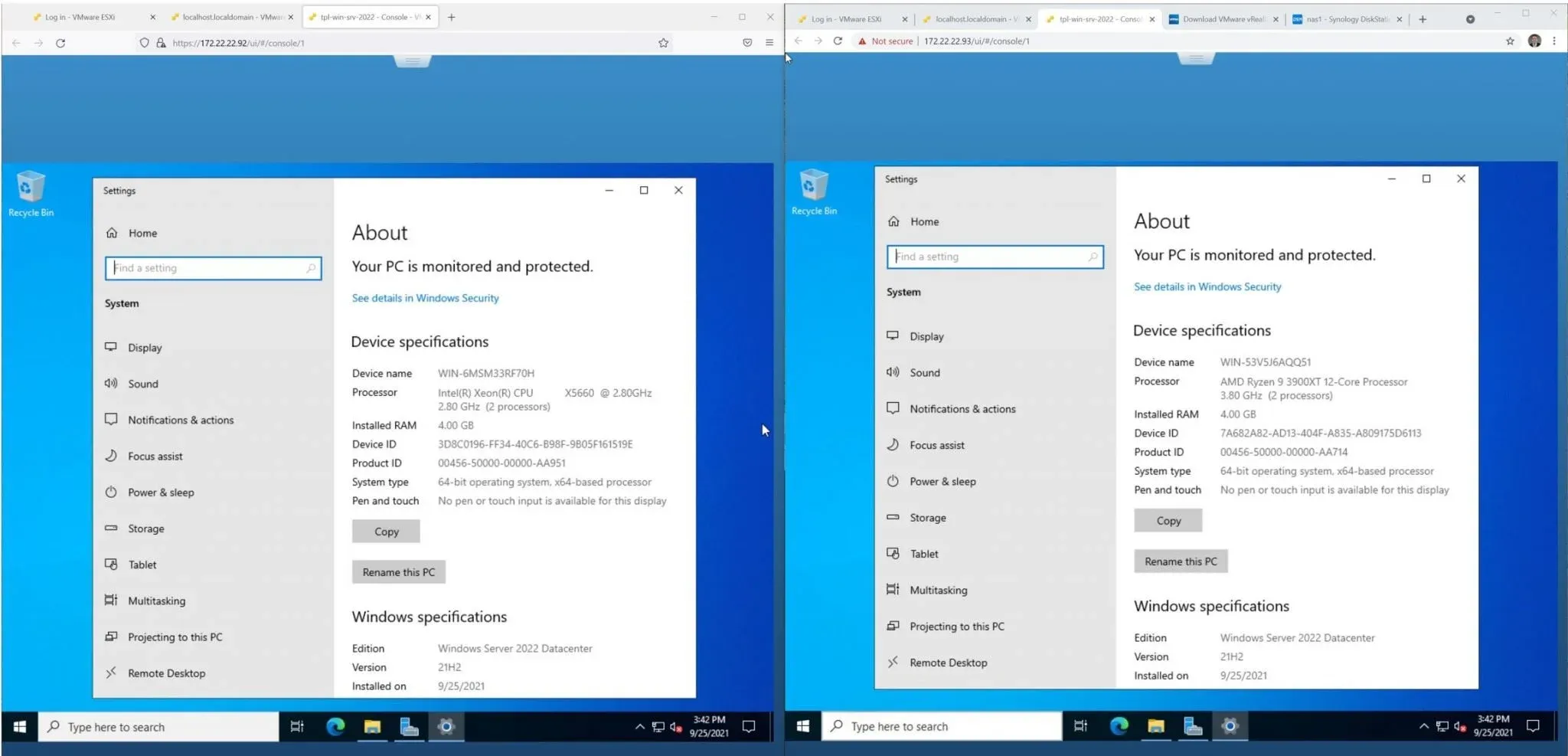
Task: Launch Microsoft Edge in the right VM taskbar
Action: (1119, 725)
